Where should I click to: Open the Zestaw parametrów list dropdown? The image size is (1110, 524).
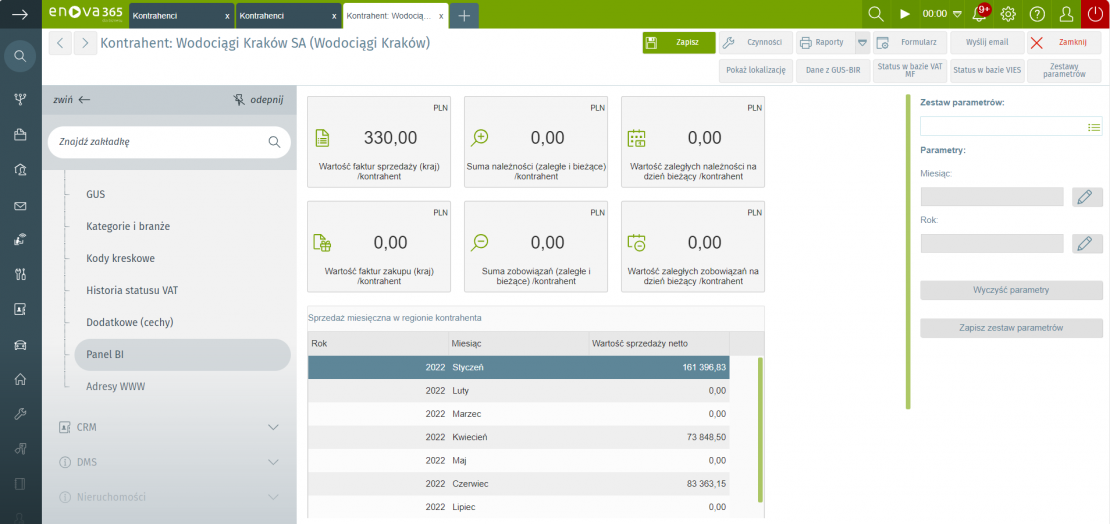[x=1094, y=127]
